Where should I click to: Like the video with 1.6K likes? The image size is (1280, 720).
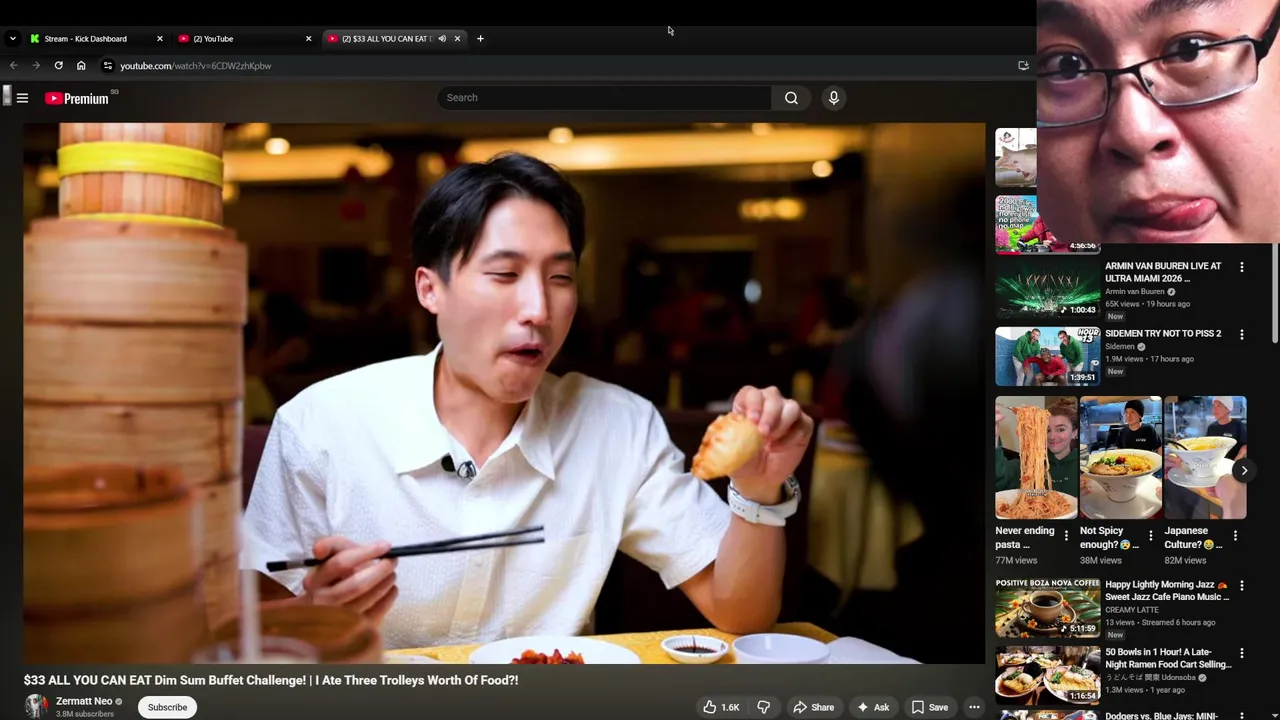[721, 707]
